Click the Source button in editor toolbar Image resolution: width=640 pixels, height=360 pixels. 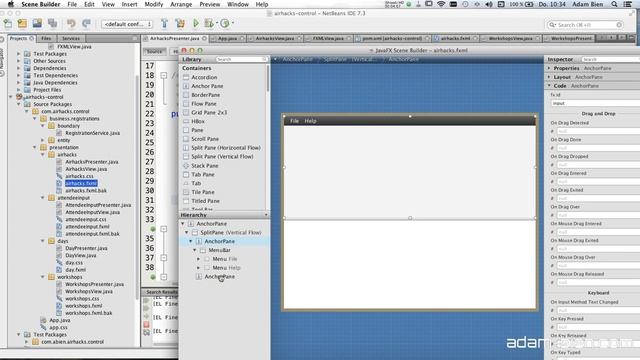click(154, 51)
